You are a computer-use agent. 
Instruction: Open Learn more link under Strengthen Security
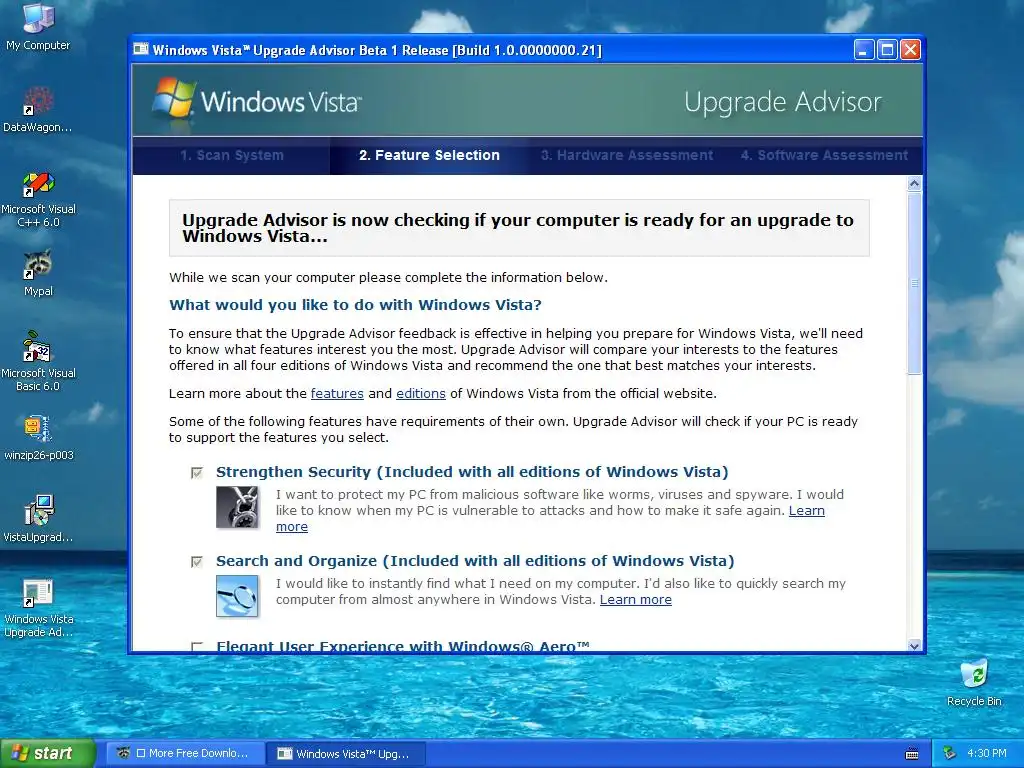point(807,511)
